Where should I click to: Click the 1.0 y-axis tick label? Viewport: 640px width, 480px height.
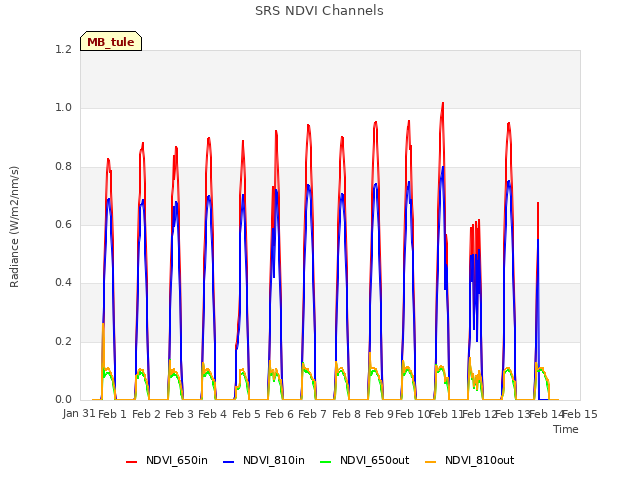(64, 108)
